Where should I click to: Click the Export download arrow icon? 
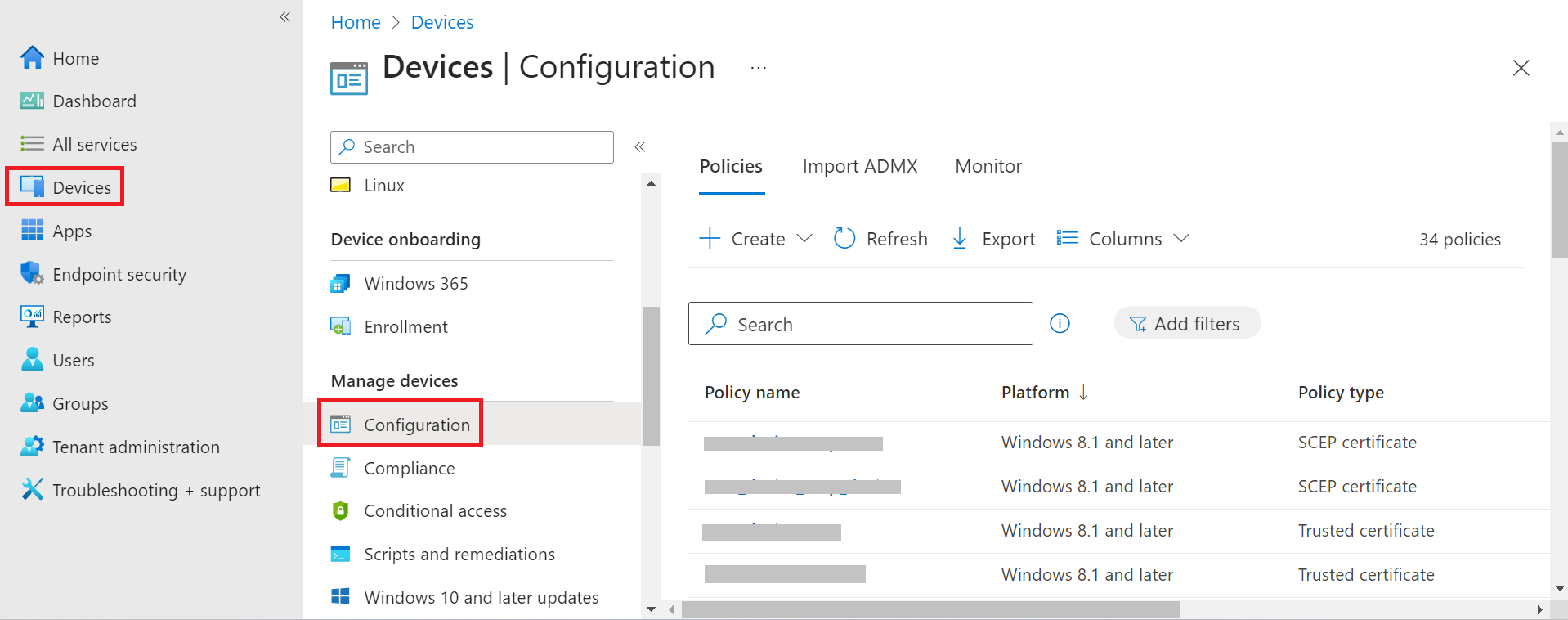(961, 239)
